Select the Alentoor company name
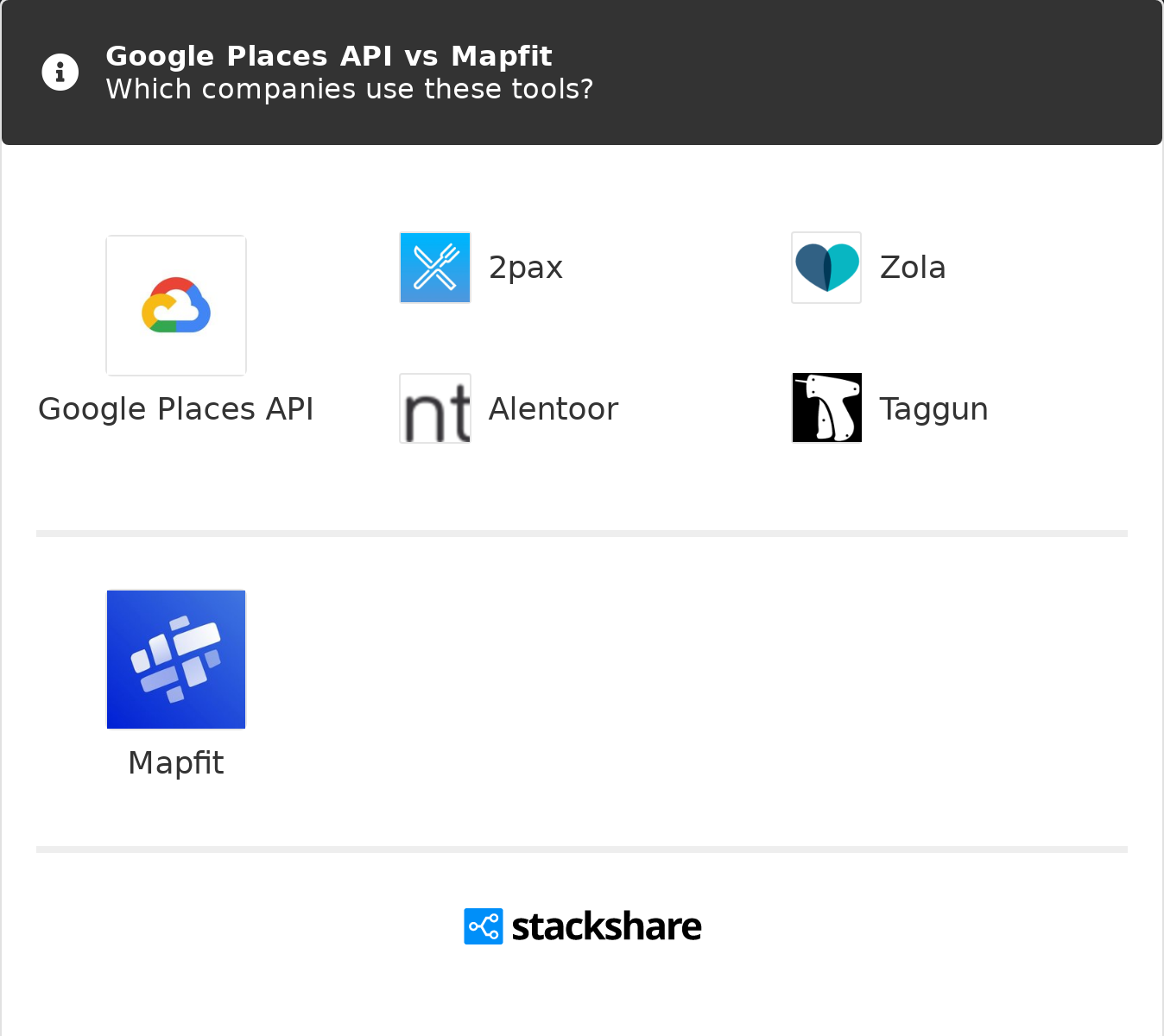Image resolution: width=1164 pixels, height=1036 pixels. [x=553, y=409]
